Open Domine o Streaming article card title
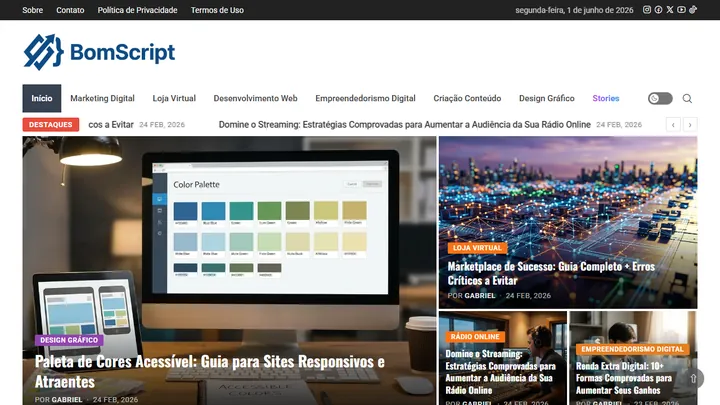The height and width of the screenshot is (405, 720). pyautogui.click(x=500, y=372)
